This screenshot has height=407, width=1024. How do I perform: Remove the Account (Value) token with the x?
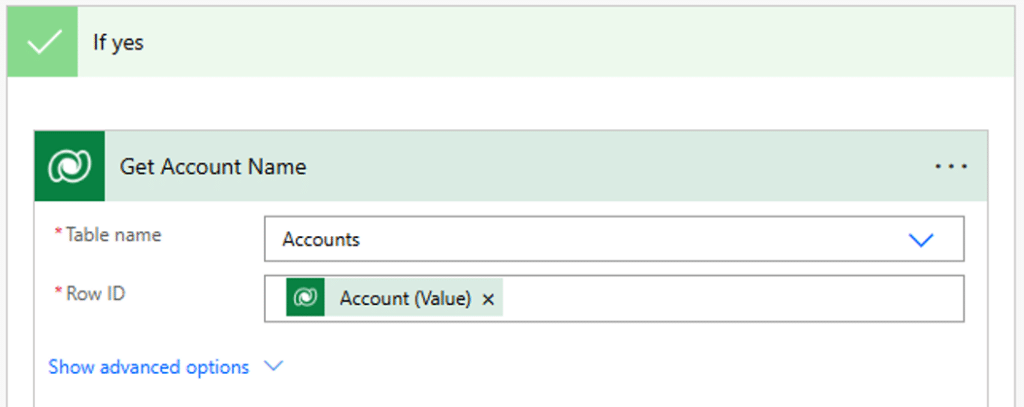pyautogui.click(x=488, y=299)
